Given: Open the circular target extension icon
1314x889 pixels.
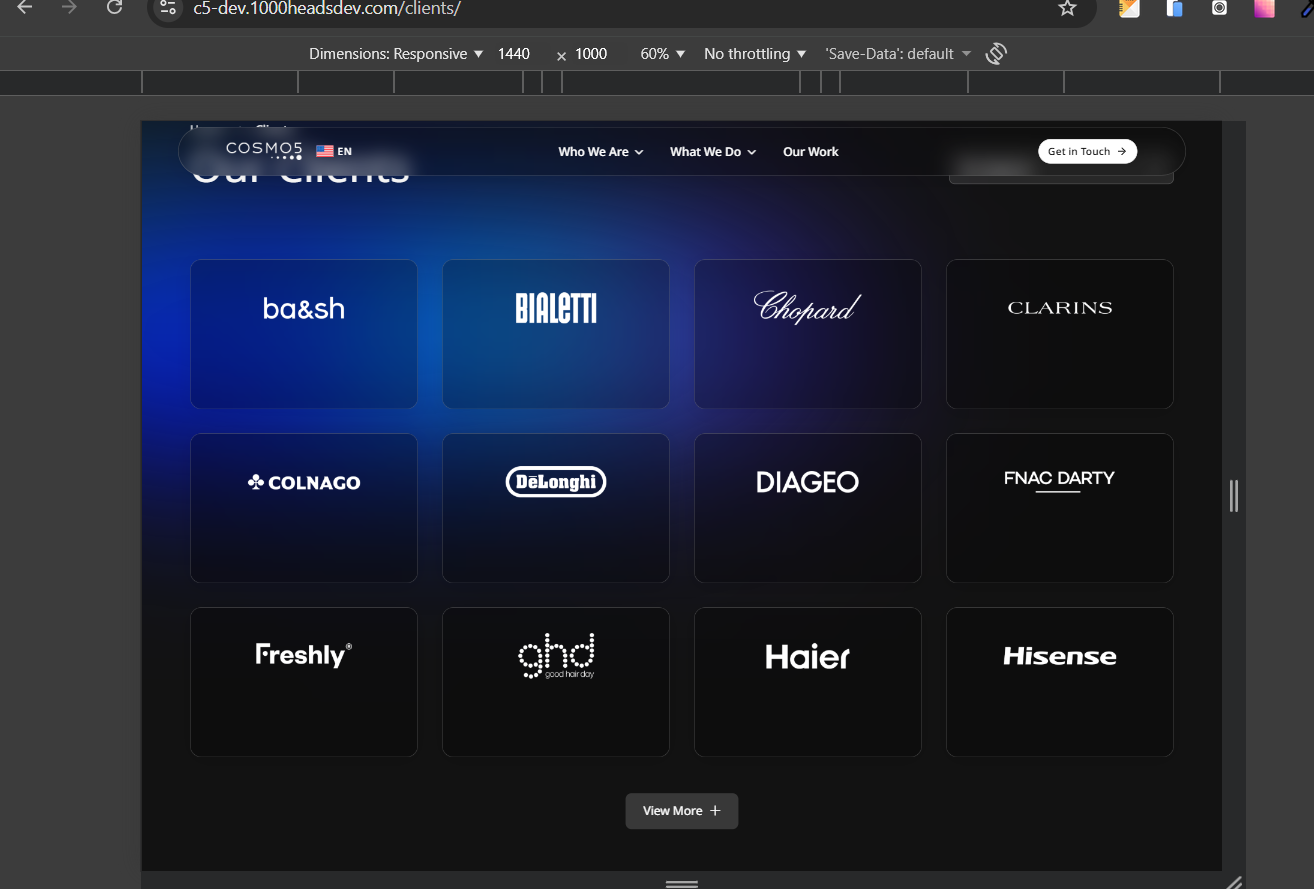Looking at the screenshot, I should click(1219, 8).
